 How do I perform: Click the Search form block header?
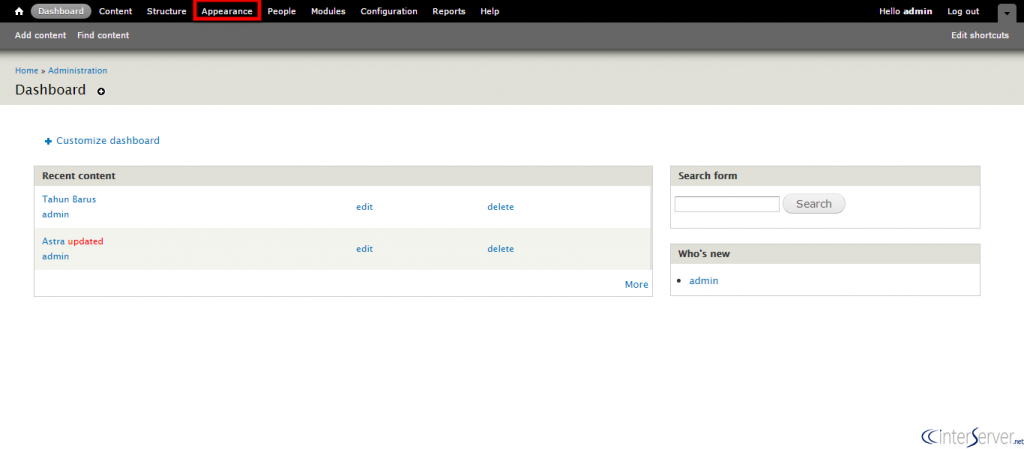pyautogui.click(x=825, y=176)
